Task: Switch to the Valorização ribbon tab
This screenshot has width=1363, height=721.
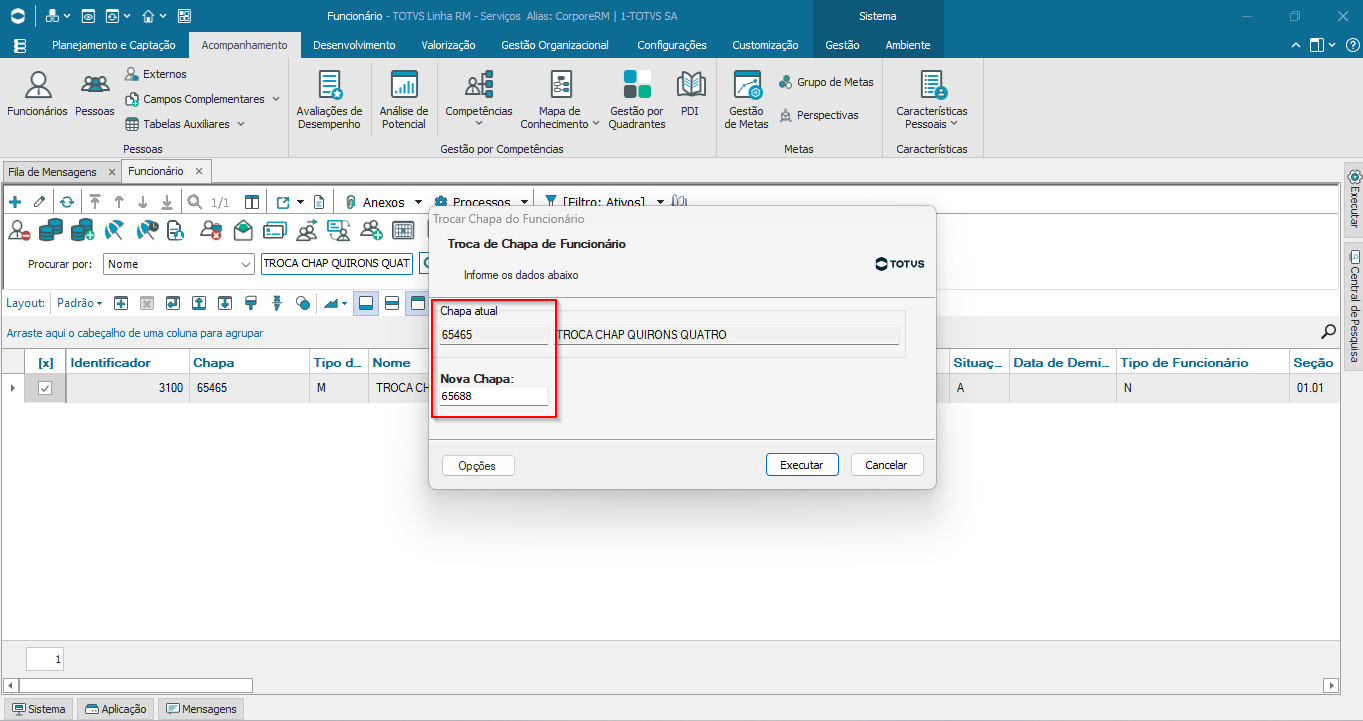Action: point(448,45)
